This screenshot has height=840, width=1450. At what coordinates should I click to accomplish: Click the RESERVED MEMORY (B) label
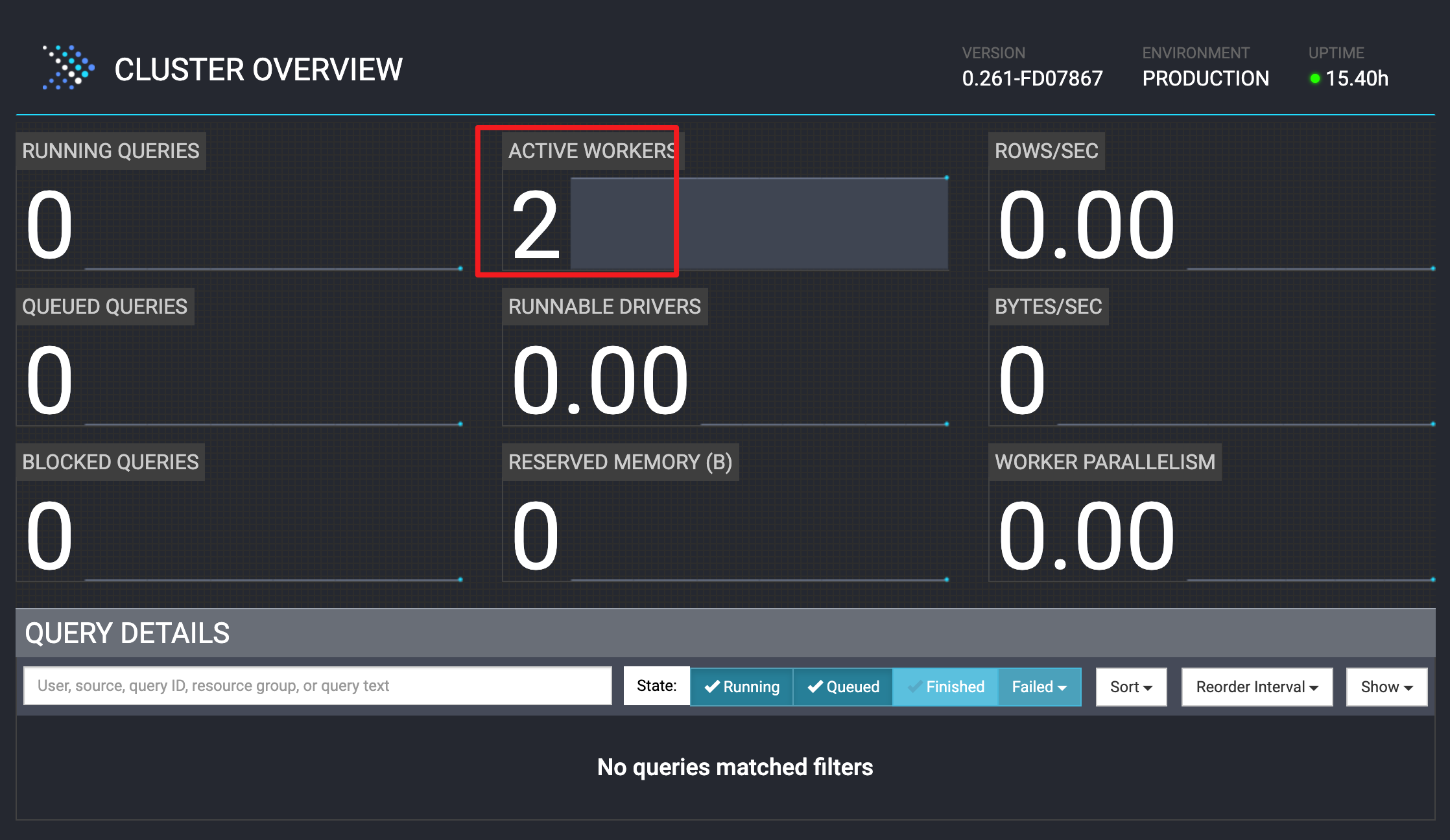click(x=621, y=462)
